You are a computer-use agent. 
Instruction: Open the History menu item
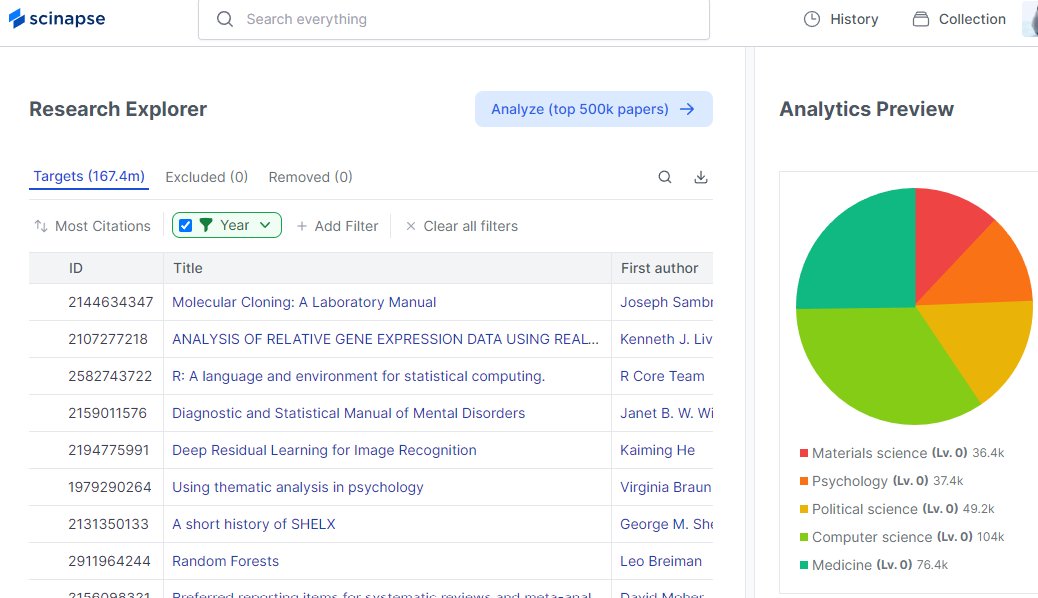(x=841, y=19)
